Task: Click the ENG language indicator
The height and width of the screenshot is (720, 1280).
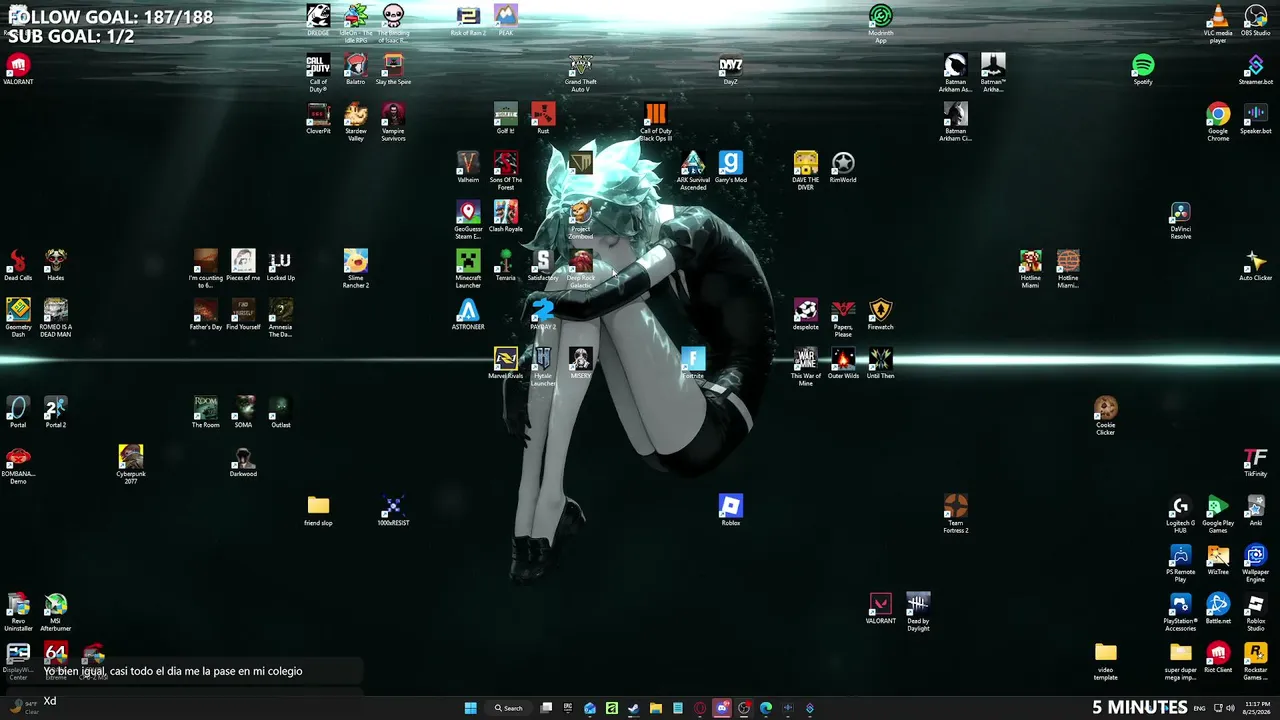Action: 1200,708
